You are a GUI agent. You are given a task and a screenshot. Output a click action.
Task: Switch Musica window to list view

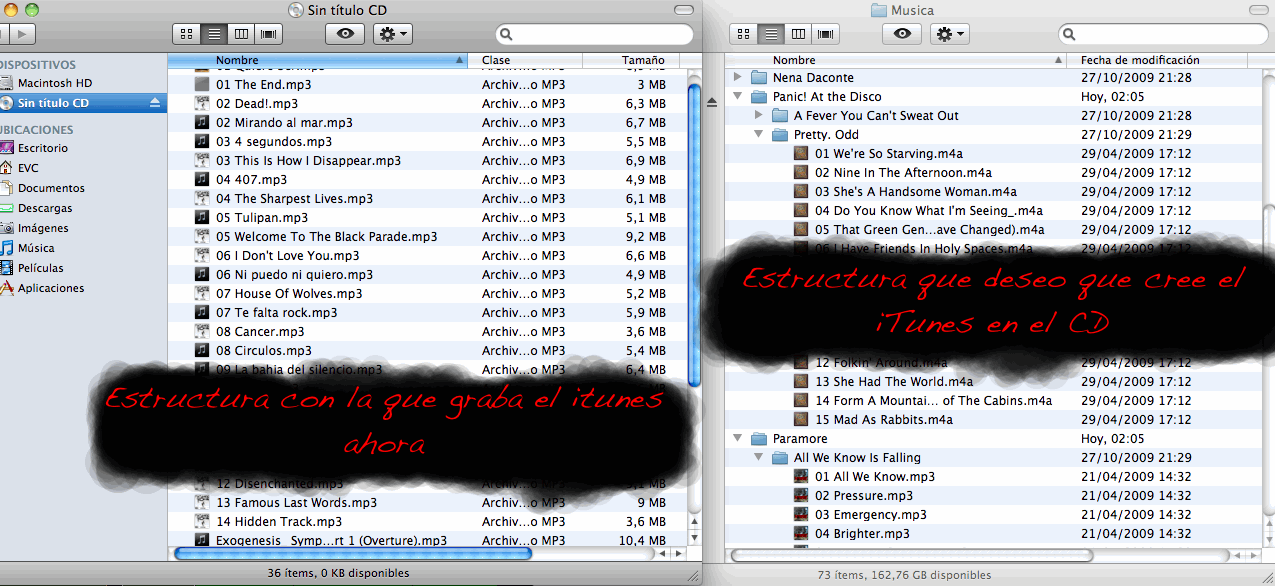(770, 34)
